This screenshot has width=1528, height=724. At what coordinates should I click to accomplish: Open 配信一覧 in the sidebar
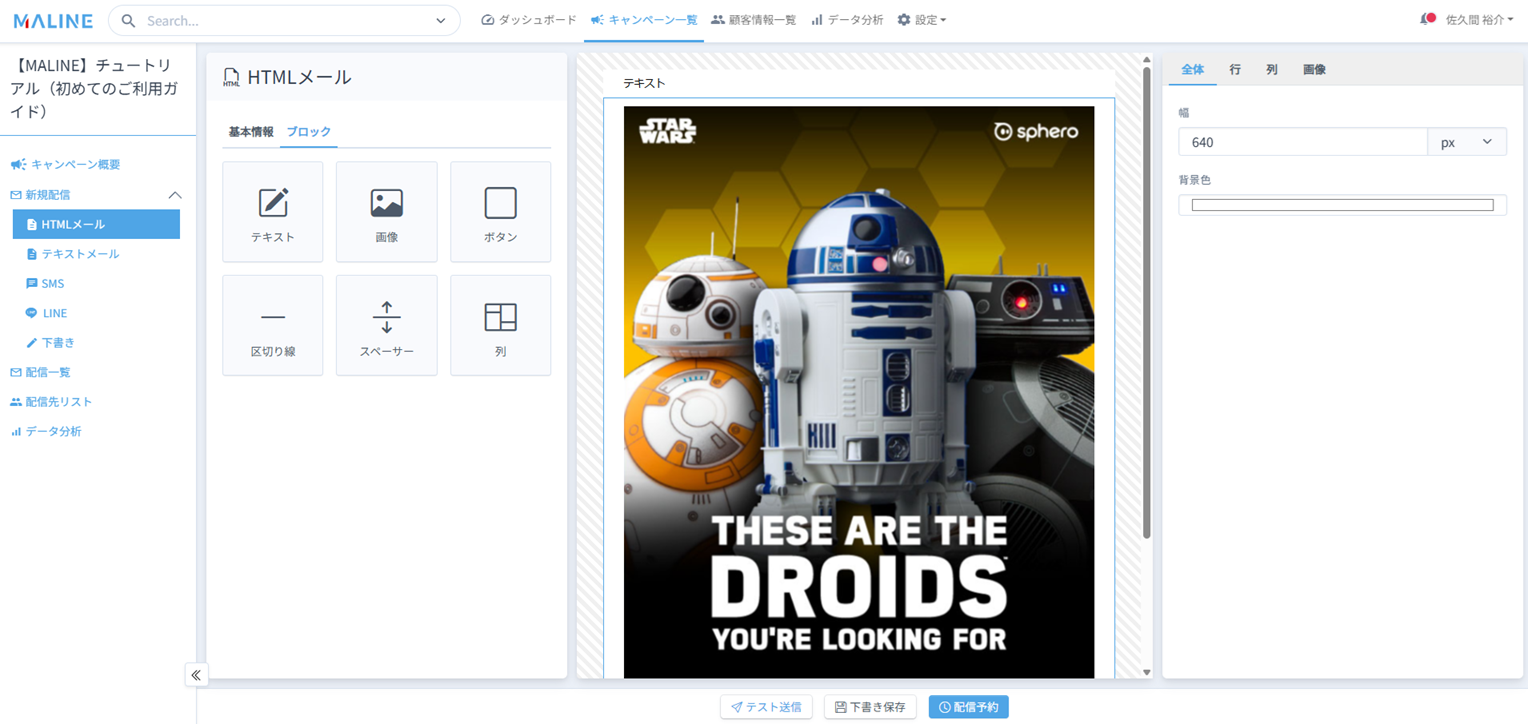coord(40,372)
